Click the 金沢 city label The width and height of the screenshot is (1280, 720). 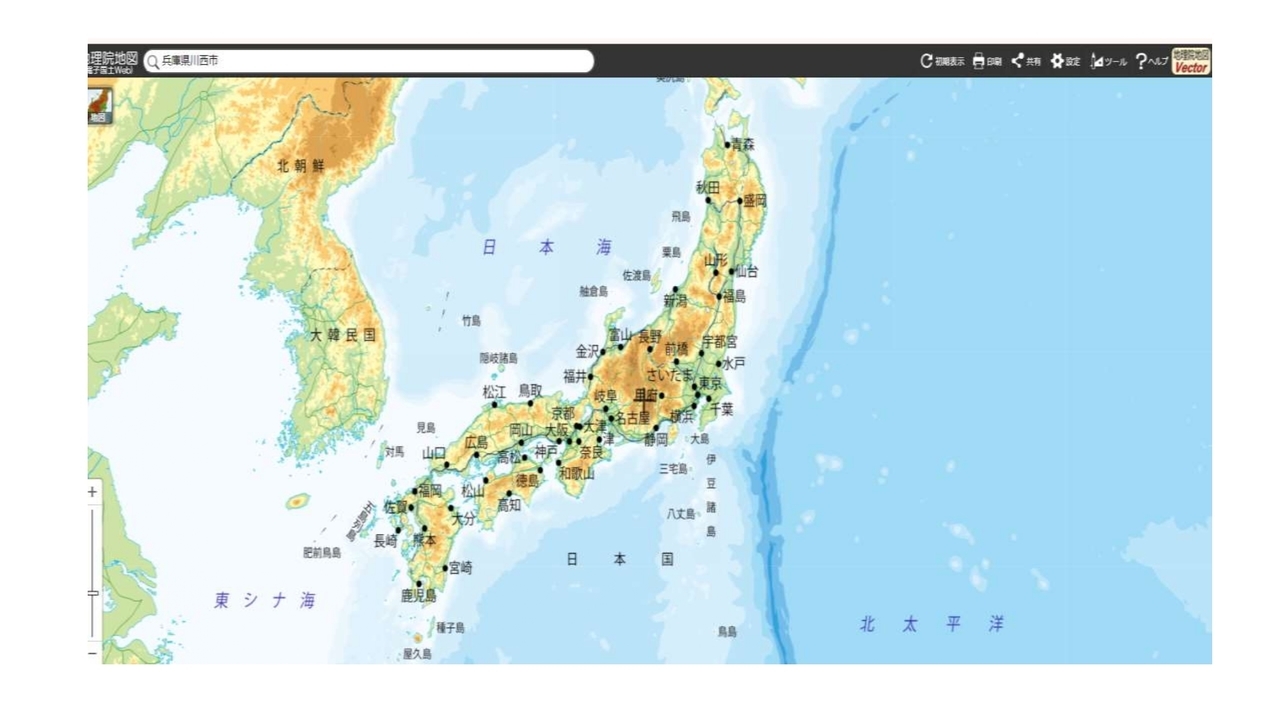[x=587, y=351]
